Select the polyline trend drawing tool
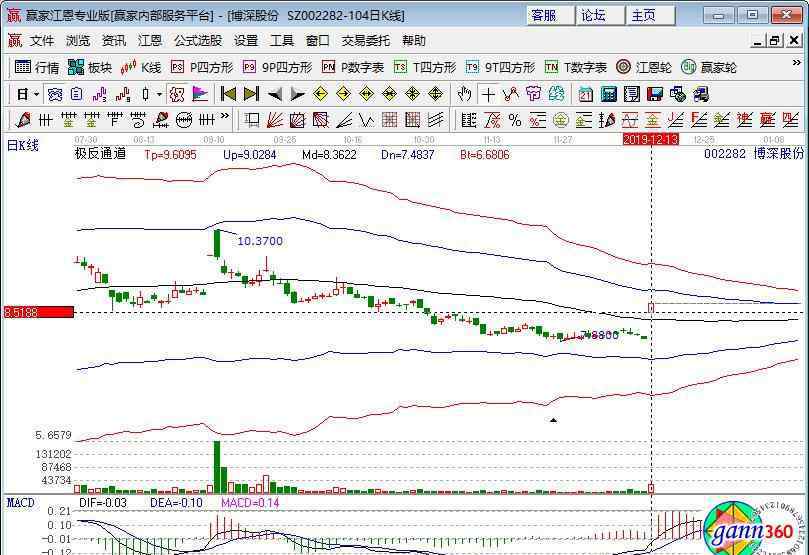Image resolution: width=809 pixels, height=555 pixels. click(511, 94)
